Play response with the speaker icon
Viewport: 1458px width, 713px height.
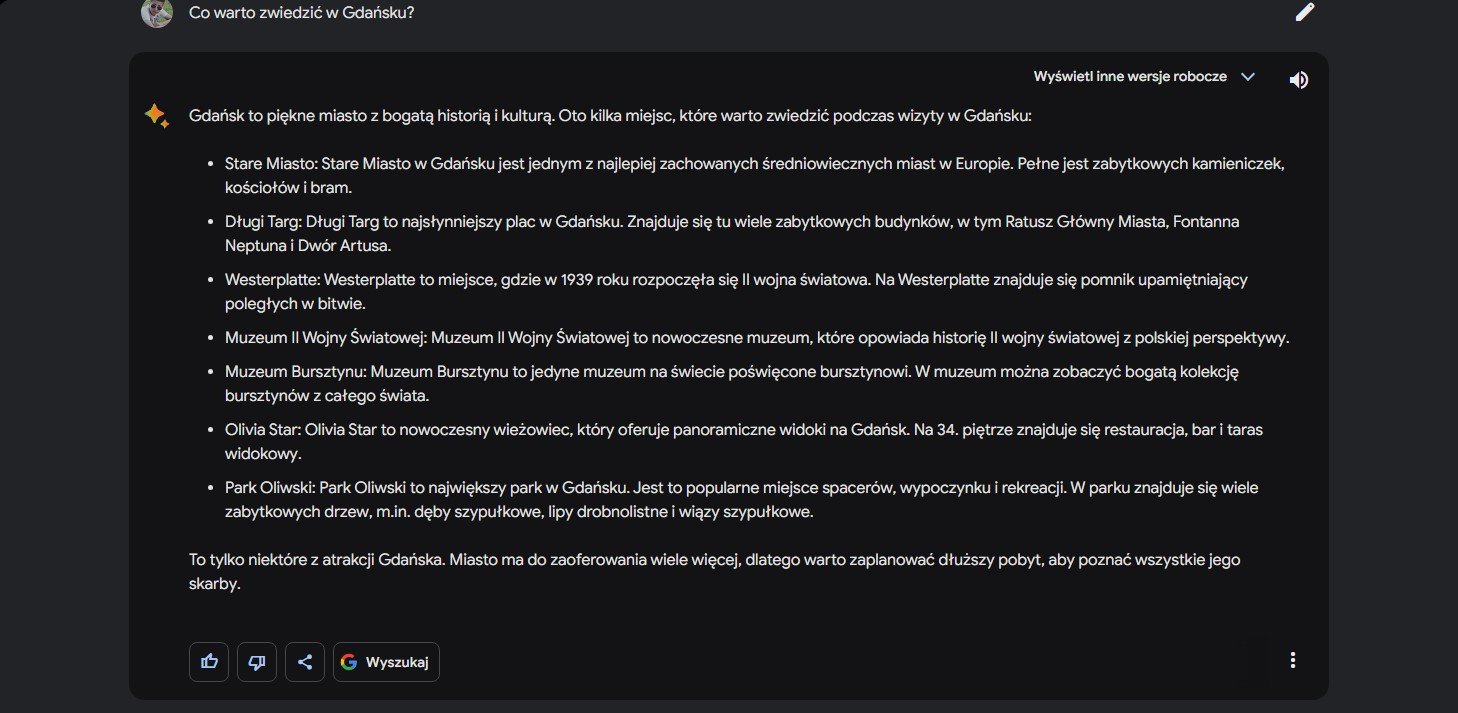(x=1299, y=80)
